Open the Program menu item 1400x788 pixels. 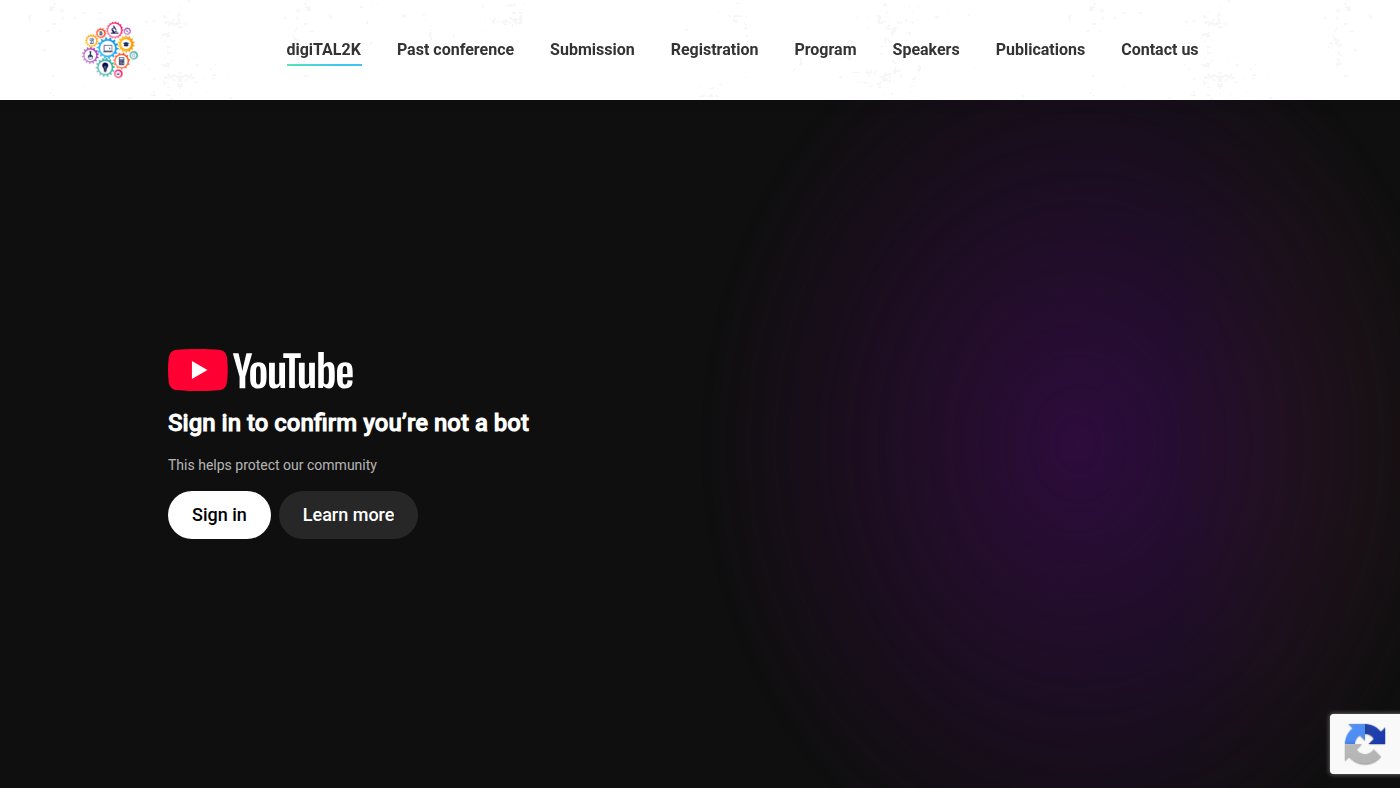[x=825, y=50]
